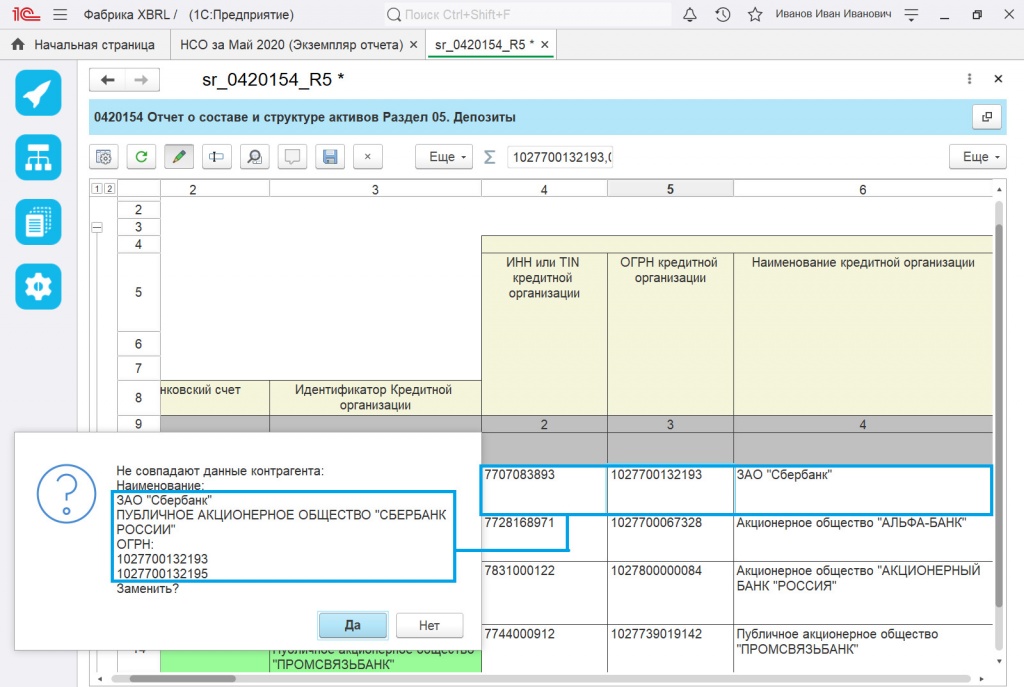Open the Еще dropdown beside the save toolbar
The image size is (1024, 687).
point(444,157)
